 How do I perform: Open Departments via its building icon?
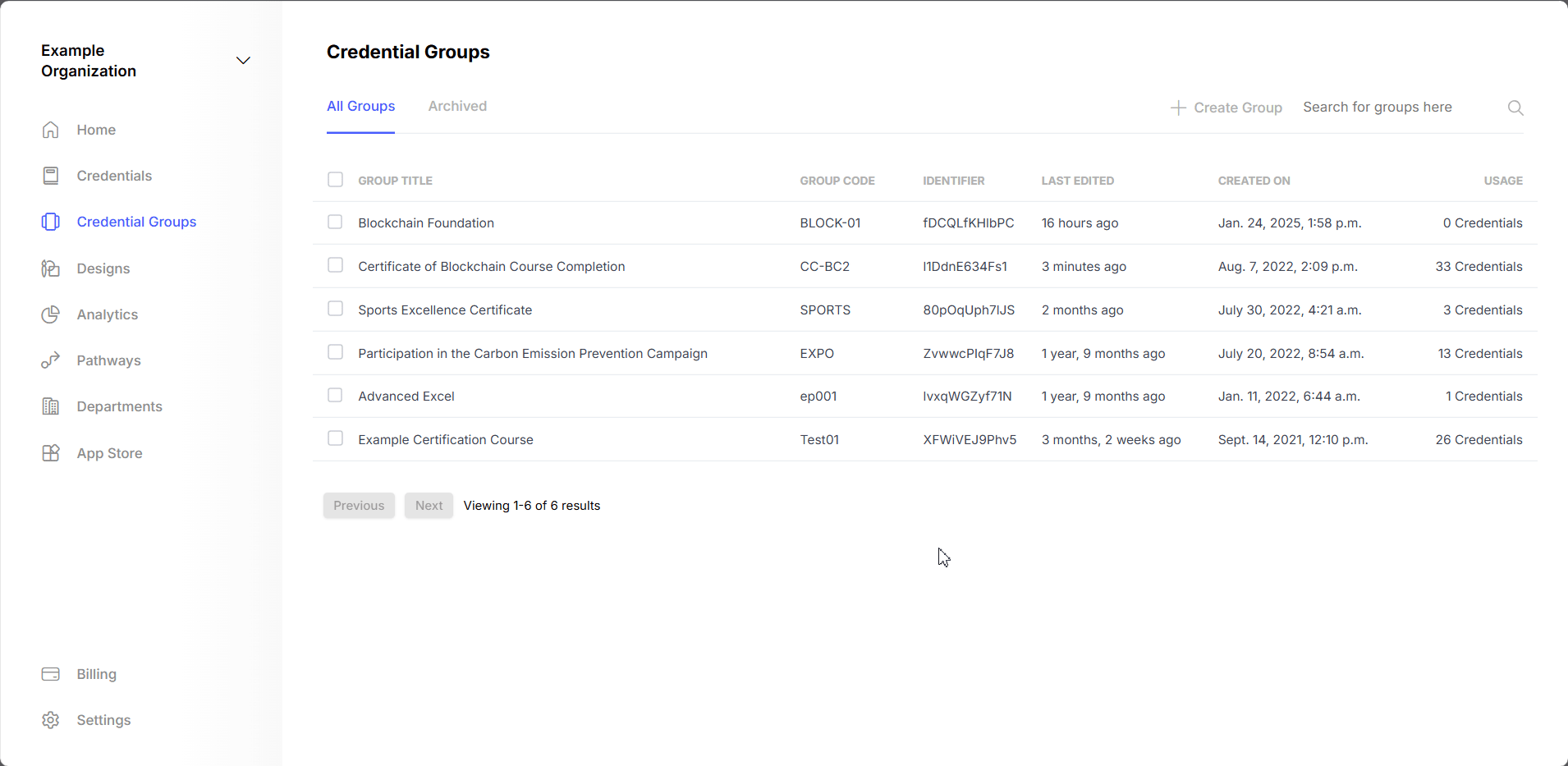[49, 406]
